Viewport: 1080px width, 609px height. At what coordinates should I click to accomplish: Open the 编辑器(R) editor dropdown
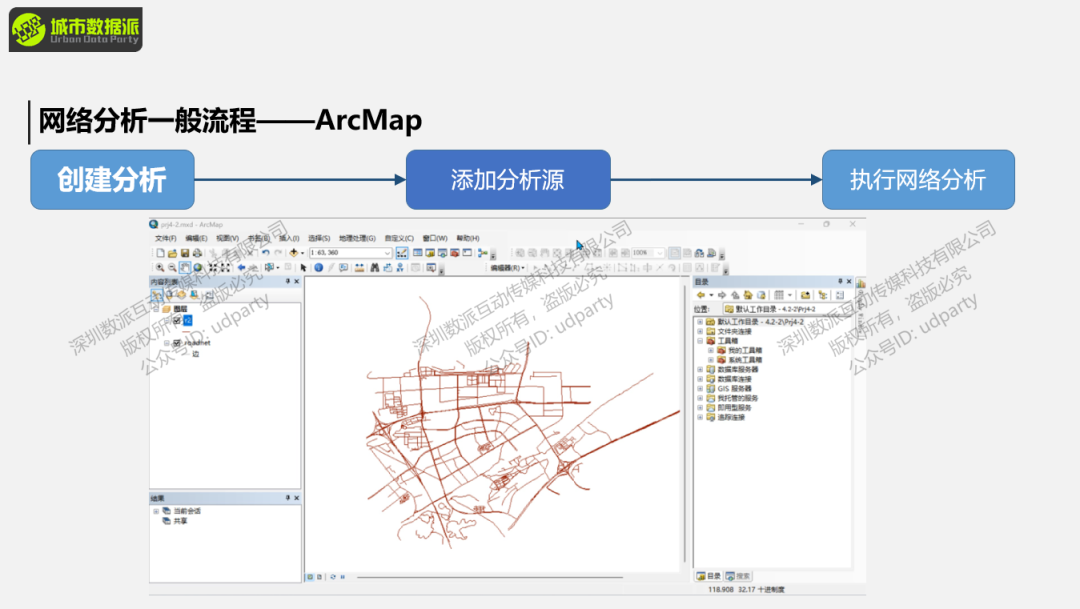508,268
